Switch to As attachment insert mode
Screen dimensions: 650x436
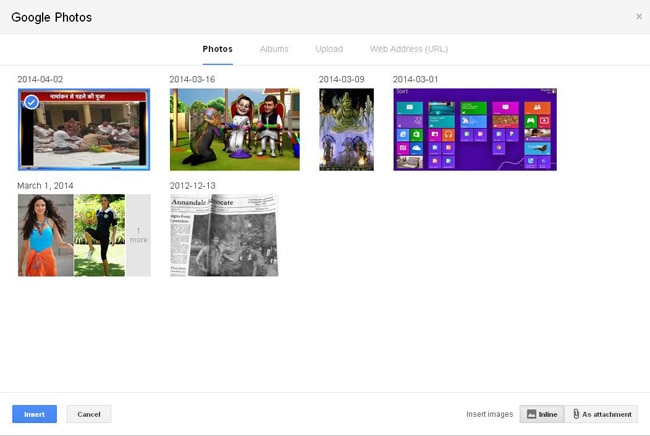pos(600,414)
